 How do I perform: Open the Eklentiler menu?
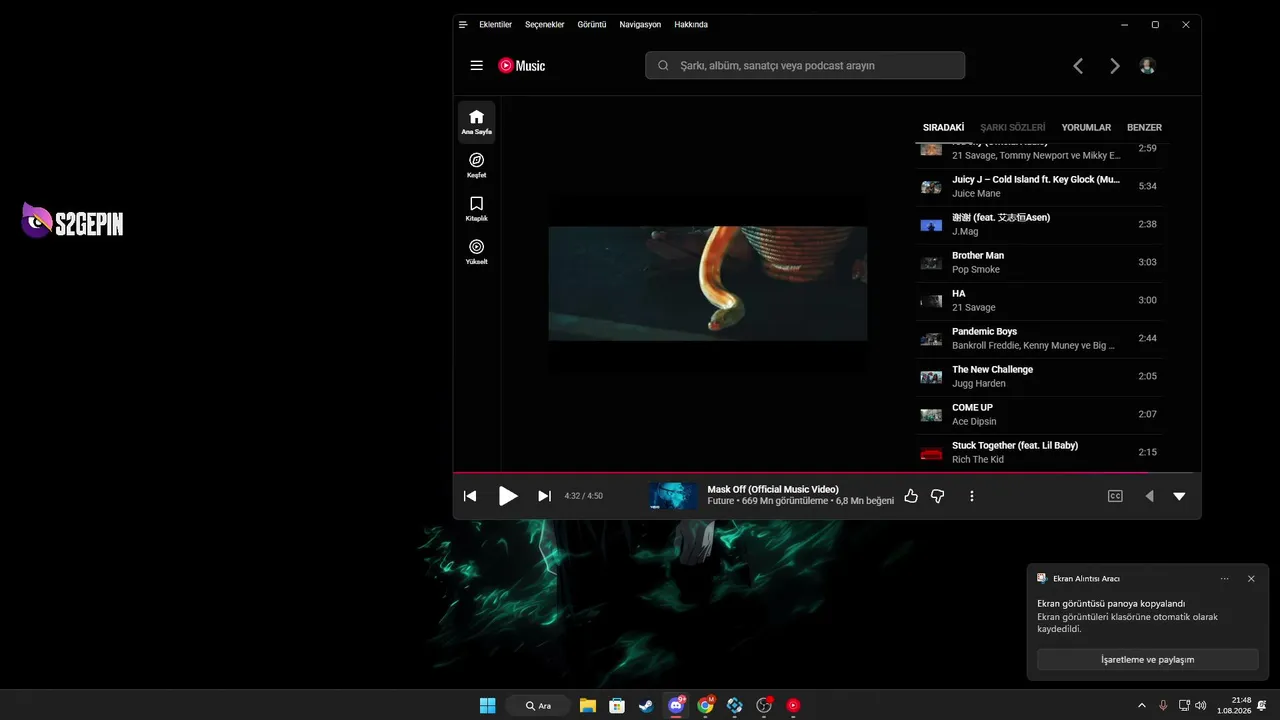[x=495, y=24]
